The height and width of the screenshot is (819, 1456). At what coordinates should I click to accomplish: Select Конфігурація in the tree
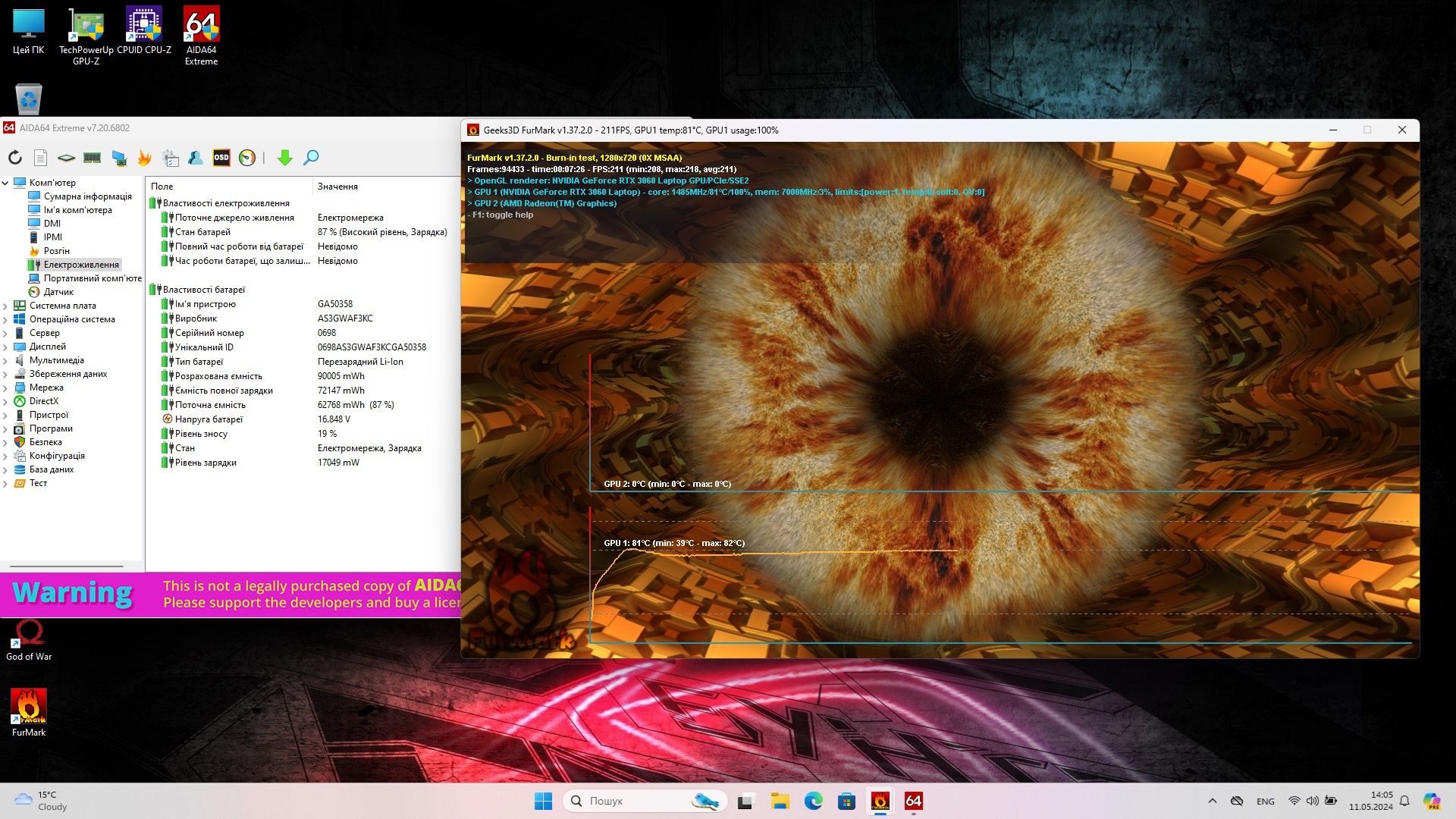click(49, 456)
